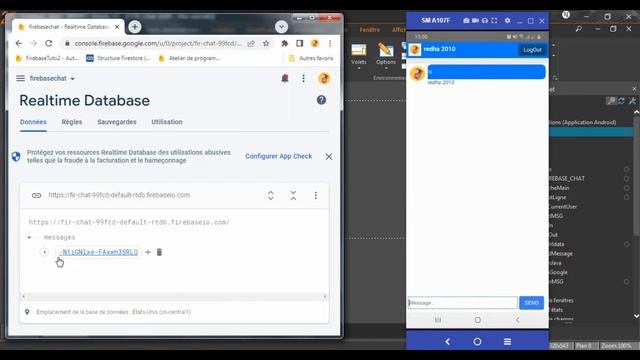Open -N1iGNIxe-FAxmh3SRLD key link
The width and height of the screenshot is (640, 360).
tap(98, 252)
